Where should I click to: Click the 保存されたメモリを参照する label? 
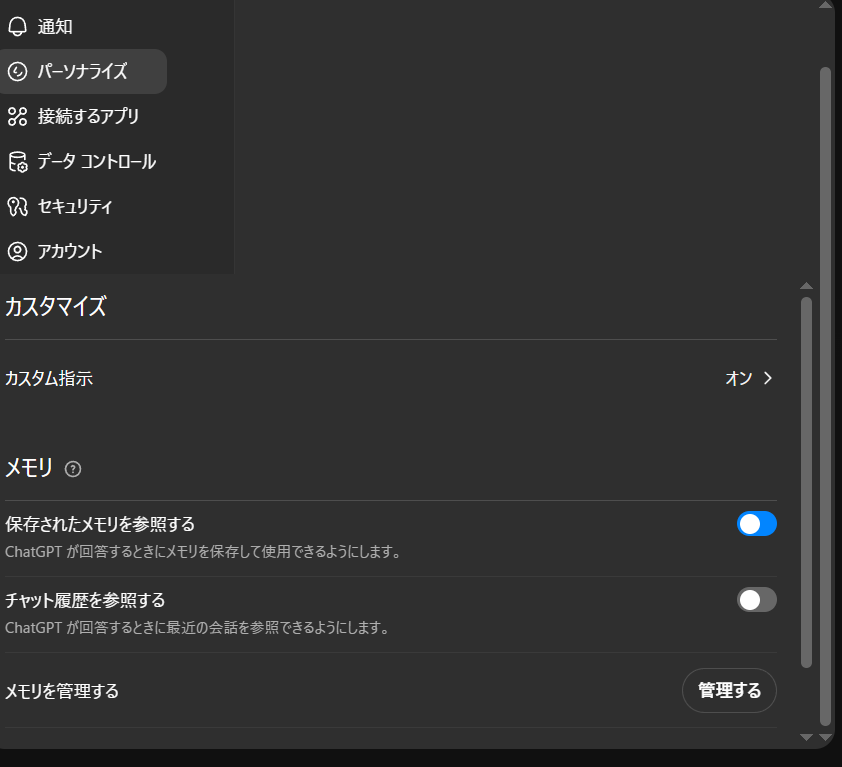coord(100,524)
